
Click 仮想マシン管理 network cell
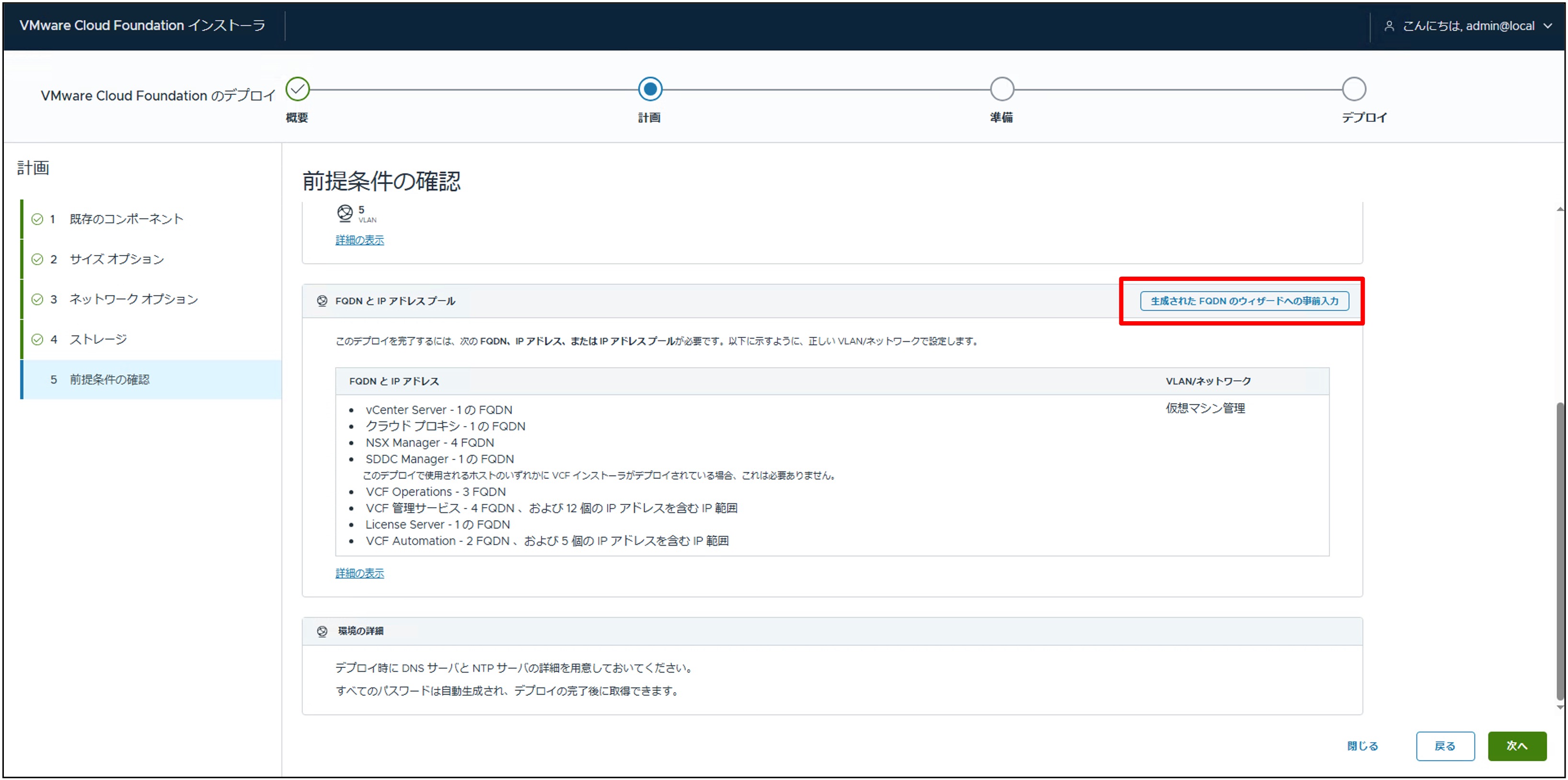[x=1205, y=408]
